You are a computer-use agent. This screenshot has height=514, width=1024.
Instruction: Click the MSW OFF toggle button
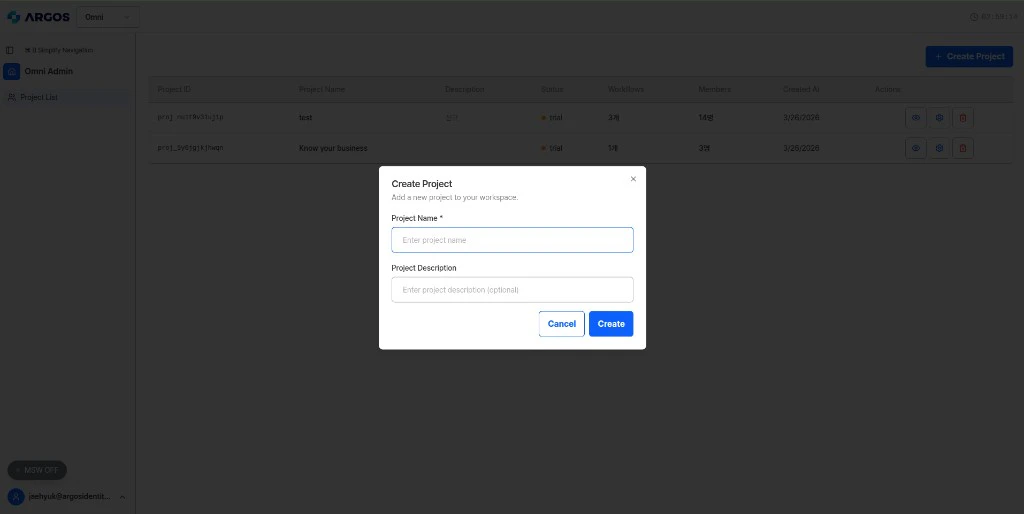pyautogui.click(x=37, y=470)
